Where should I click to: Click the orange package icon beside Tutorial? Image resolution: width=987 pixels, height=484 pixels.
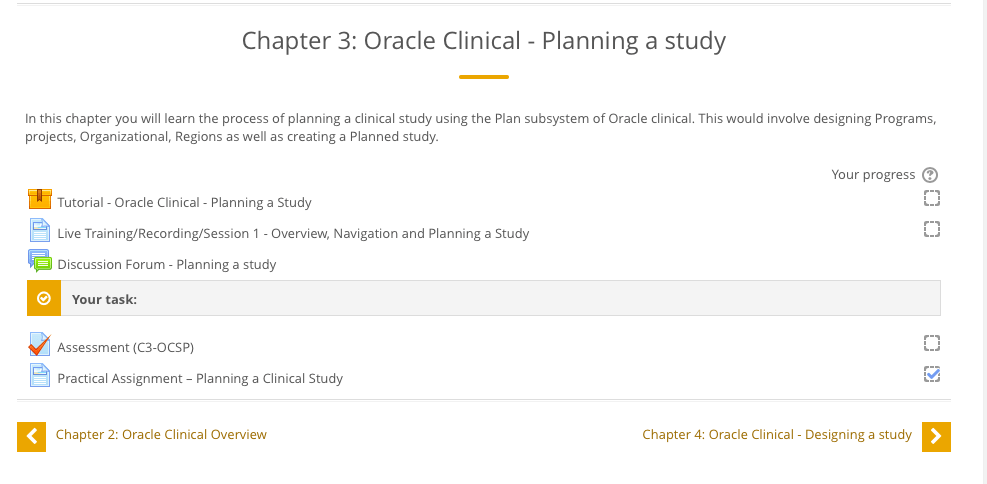coord(40,199)
